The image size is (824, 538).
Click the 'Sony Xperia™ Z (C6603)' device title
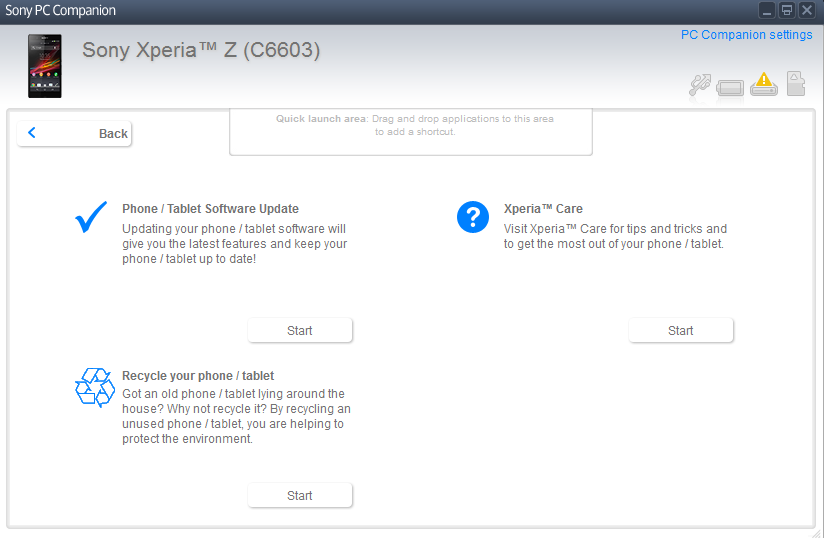tap(201, 50)
